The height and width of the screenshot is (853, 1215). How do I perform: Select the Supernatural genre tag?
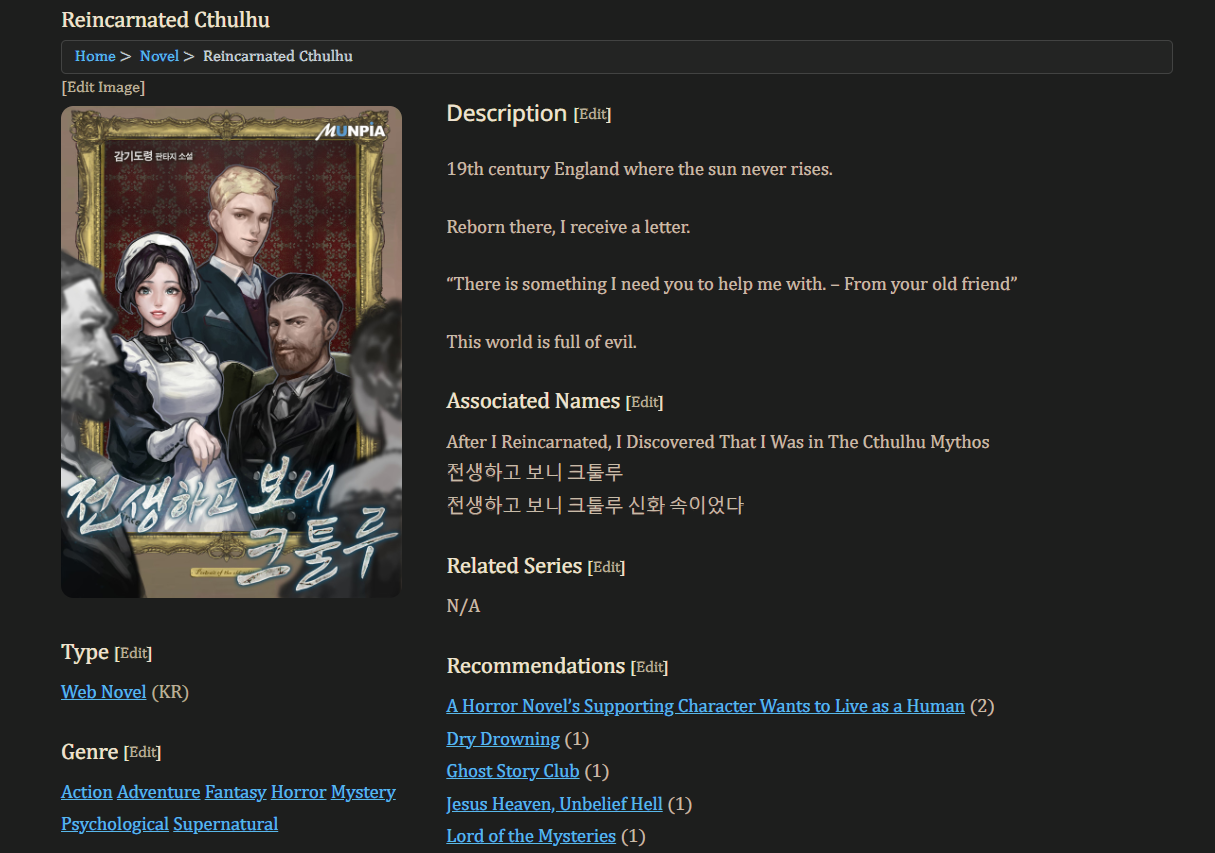[226, 824]
